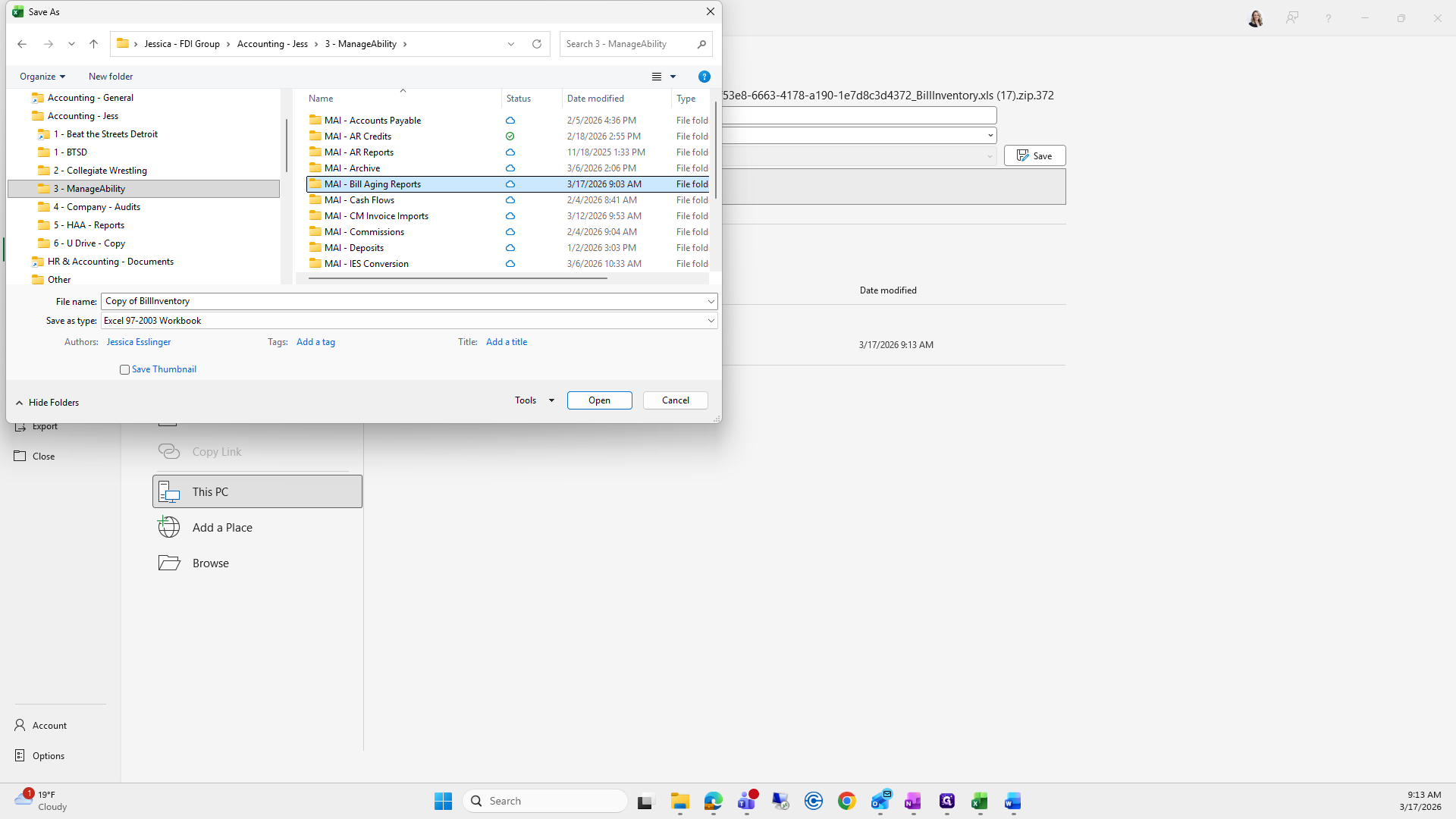The height and width of the screenshot is (819, 1456).
Task: Click the Add a Place globe icon
Action: coord(169,527)
